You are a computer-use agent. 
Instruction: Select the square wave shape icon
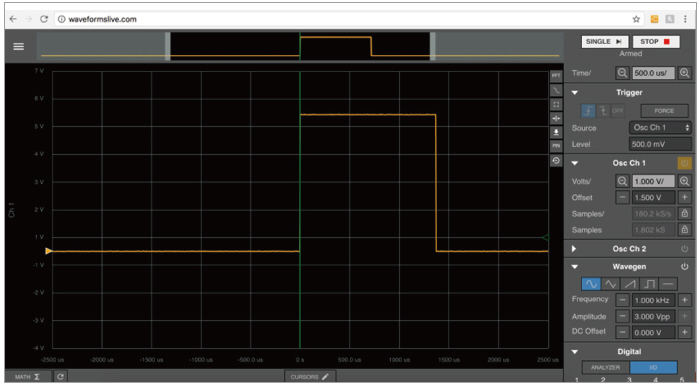pos(649,284)
